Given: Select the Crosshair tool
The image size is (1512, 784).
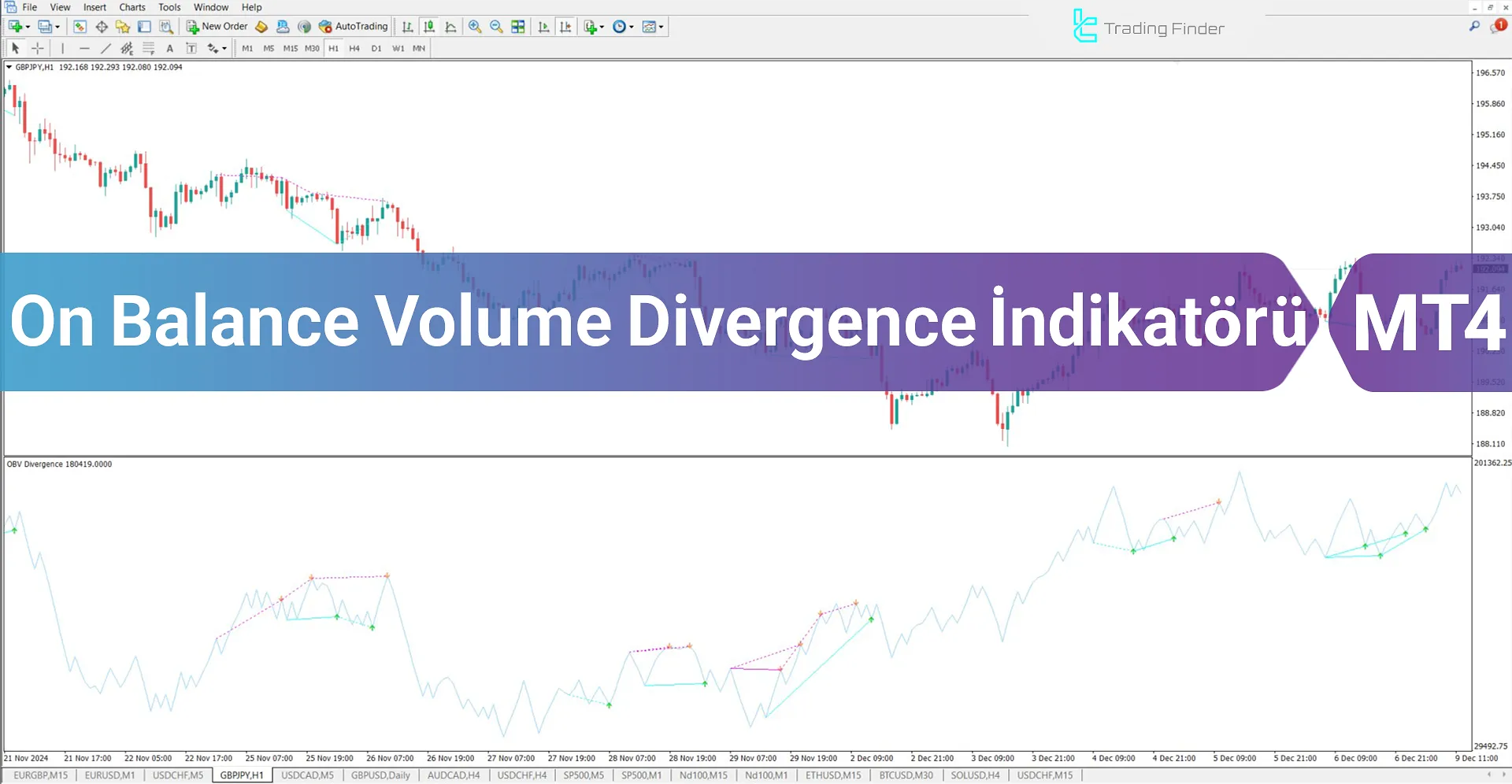Looking at the screenshot, I should point(37,48).
